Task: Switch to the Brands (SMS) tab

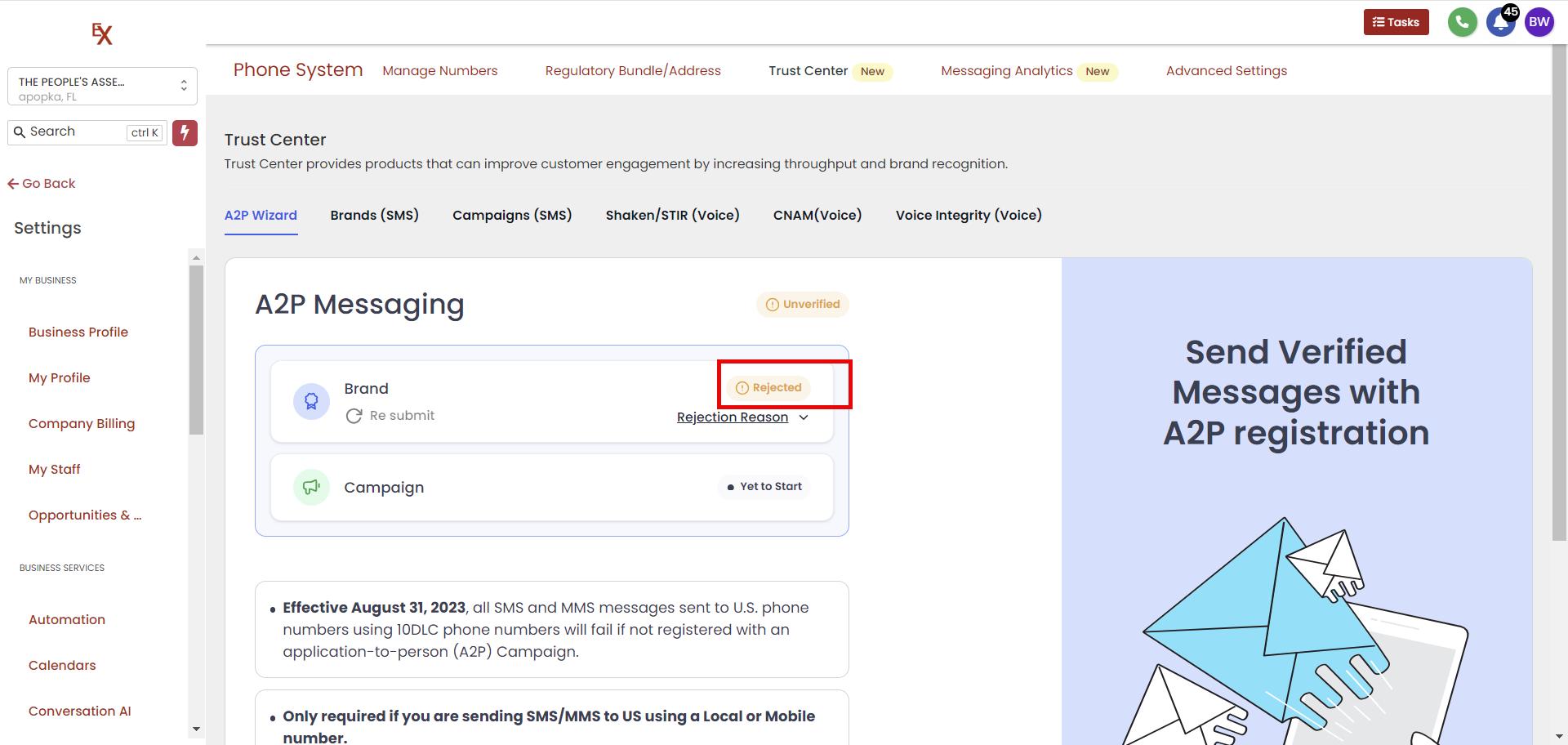Action: coord(374,215)
